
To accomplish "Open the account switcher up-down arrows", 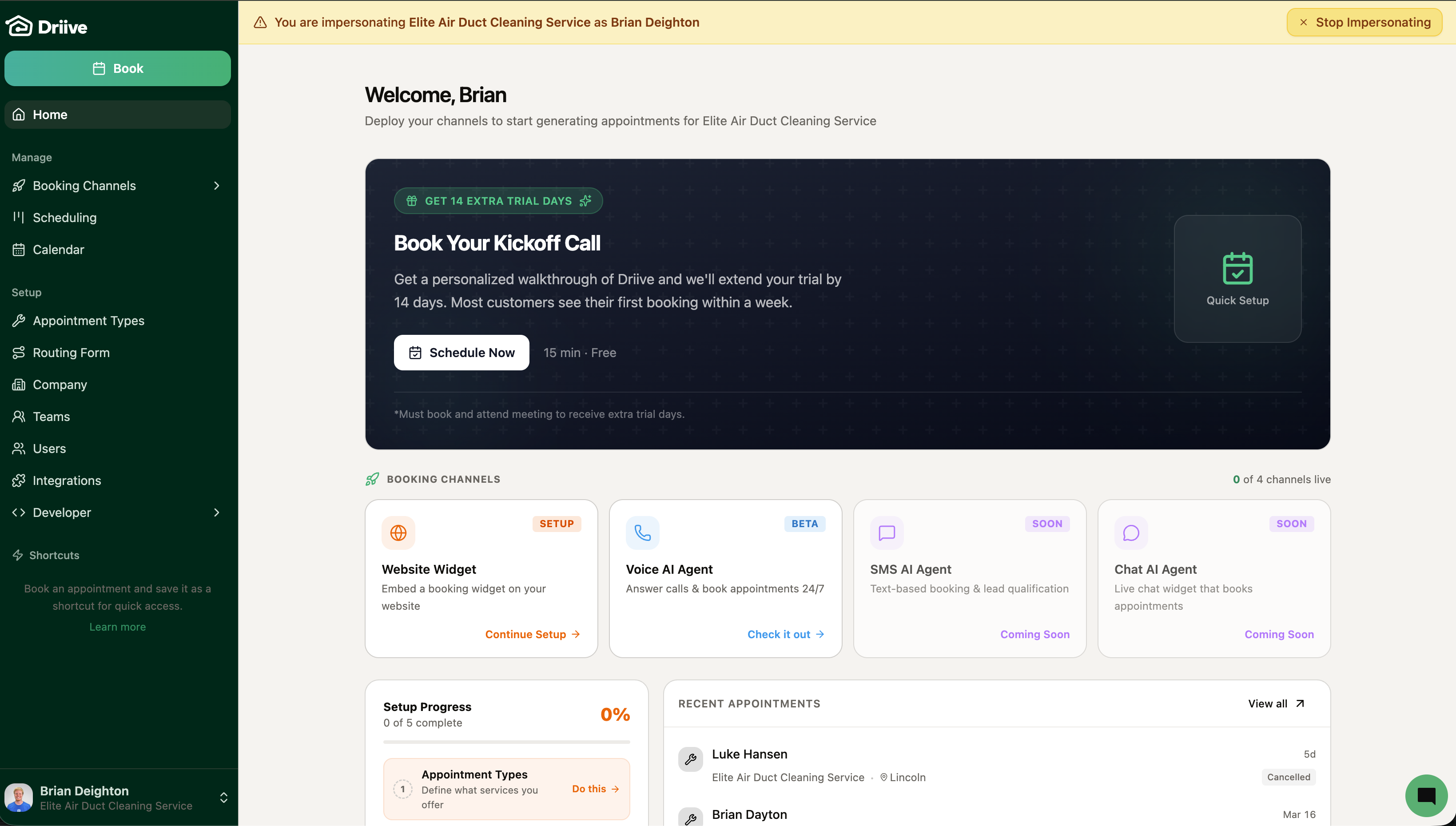I will point(223,798).
